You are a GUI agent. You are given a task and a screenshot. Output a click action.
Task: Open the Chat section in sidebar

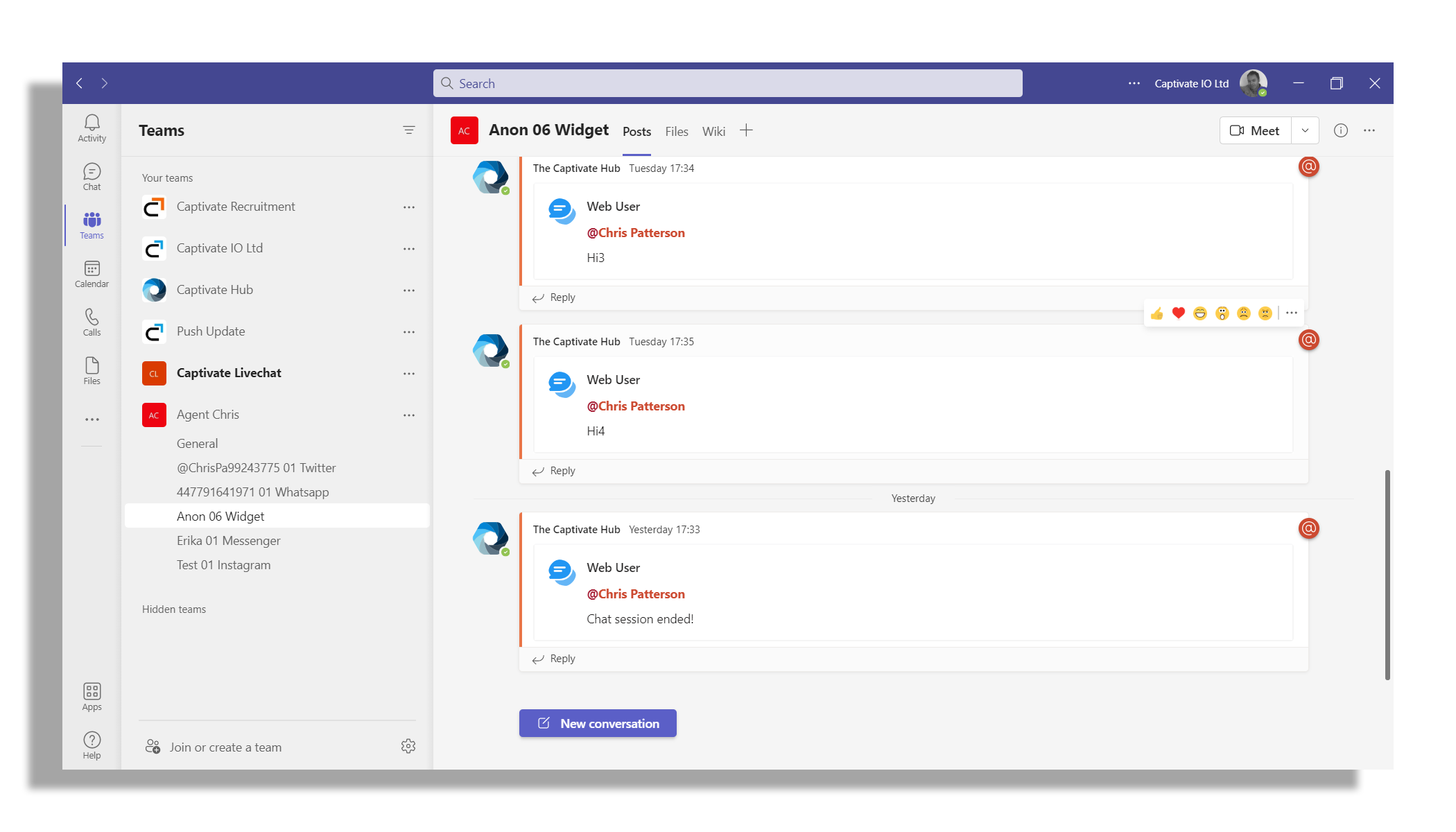pyautogui.click(x=92, y=177)
